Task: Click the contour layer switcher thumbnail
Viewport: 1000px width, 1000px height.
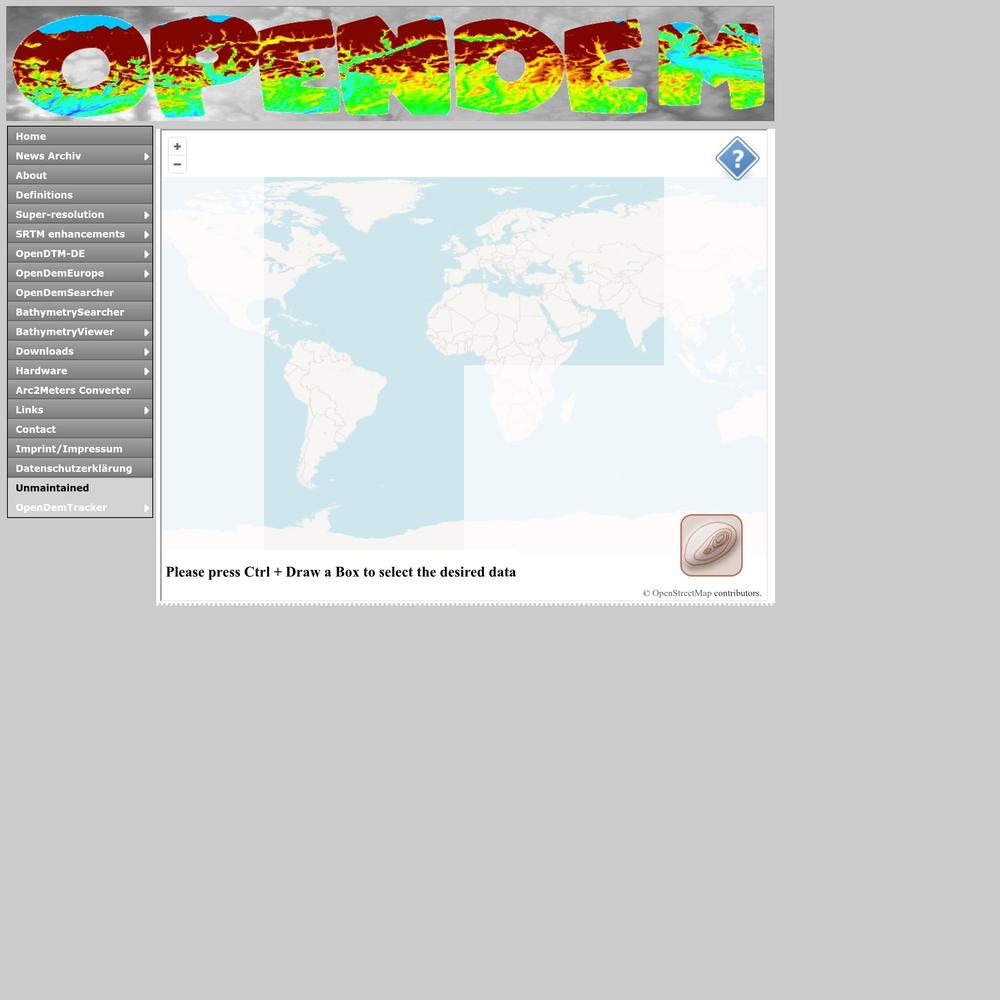Action: (x=711, y=545)
